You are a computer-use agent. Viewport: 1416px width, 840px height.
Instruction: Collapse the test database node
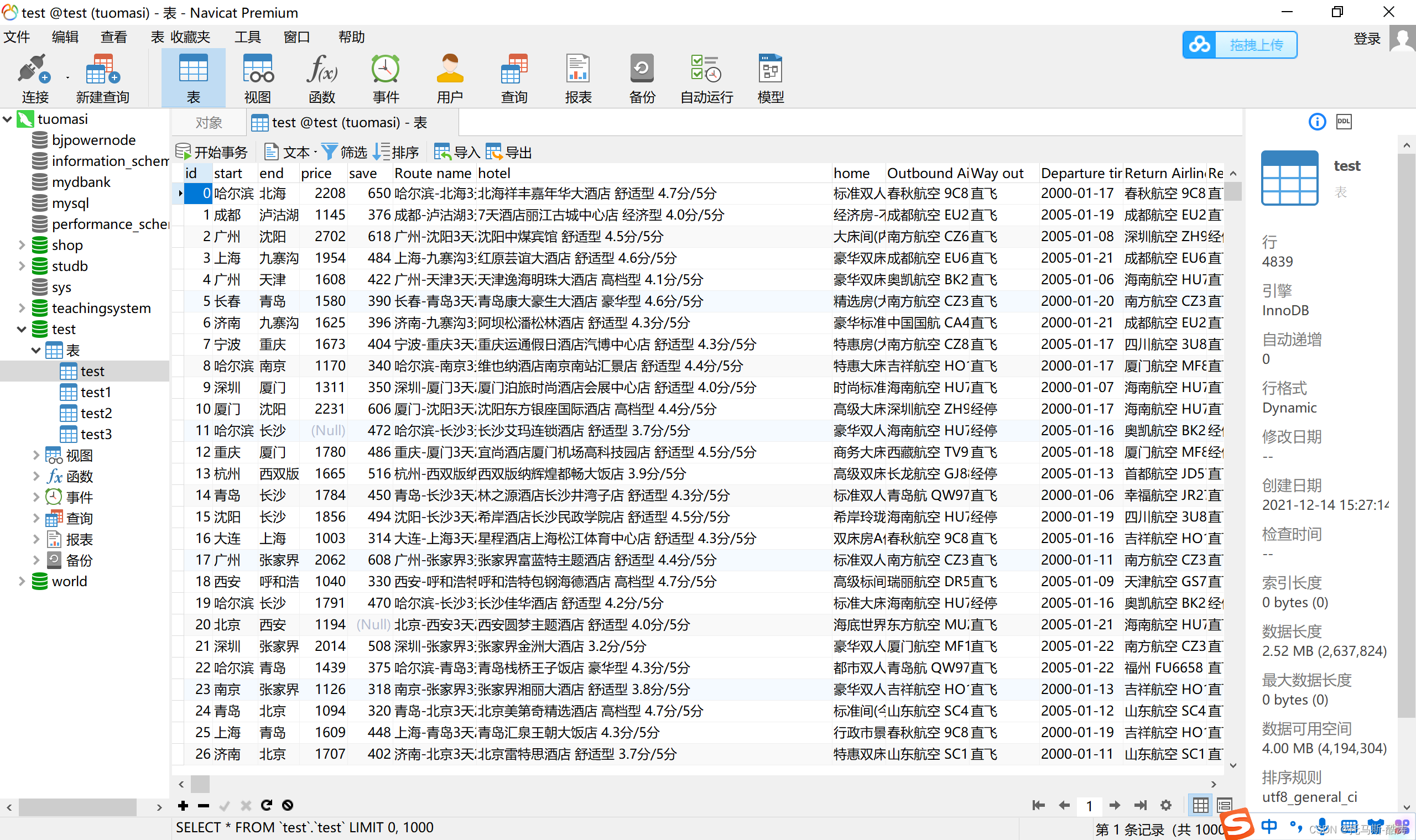[x=22, y=329]
